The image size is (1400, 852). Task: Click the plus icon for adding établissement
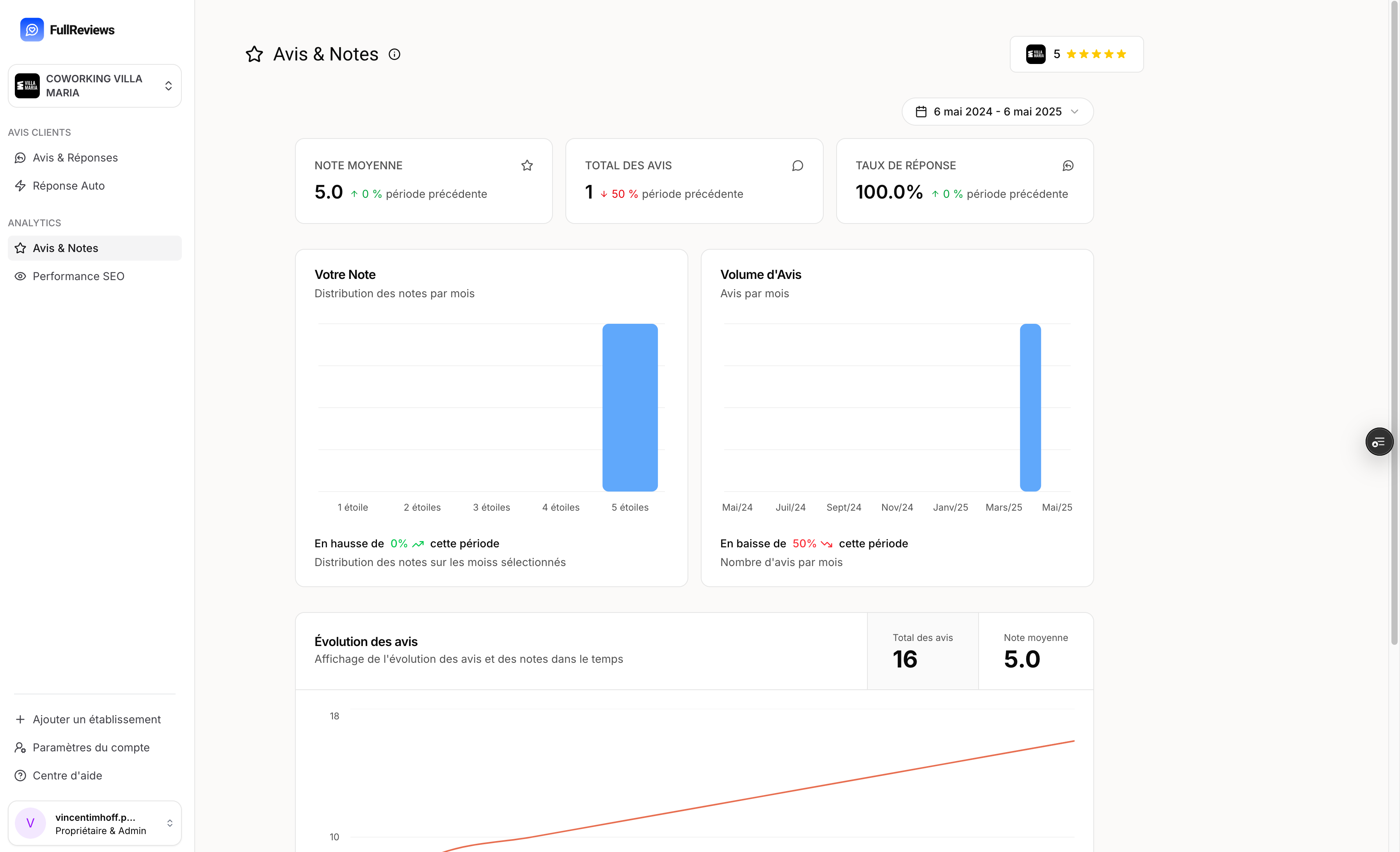(x=20, y=719)
